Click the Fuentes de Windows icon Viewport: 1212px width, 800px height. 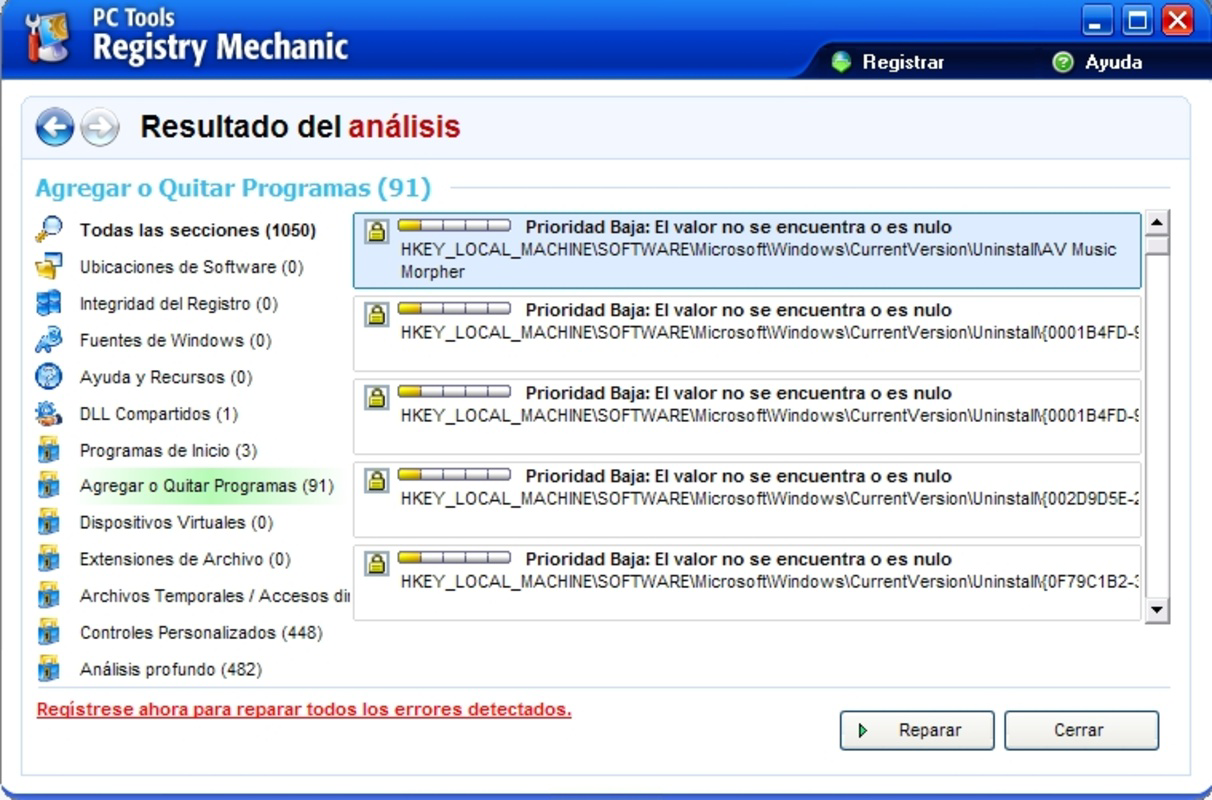pyautogui.click(x=48, y=340)
